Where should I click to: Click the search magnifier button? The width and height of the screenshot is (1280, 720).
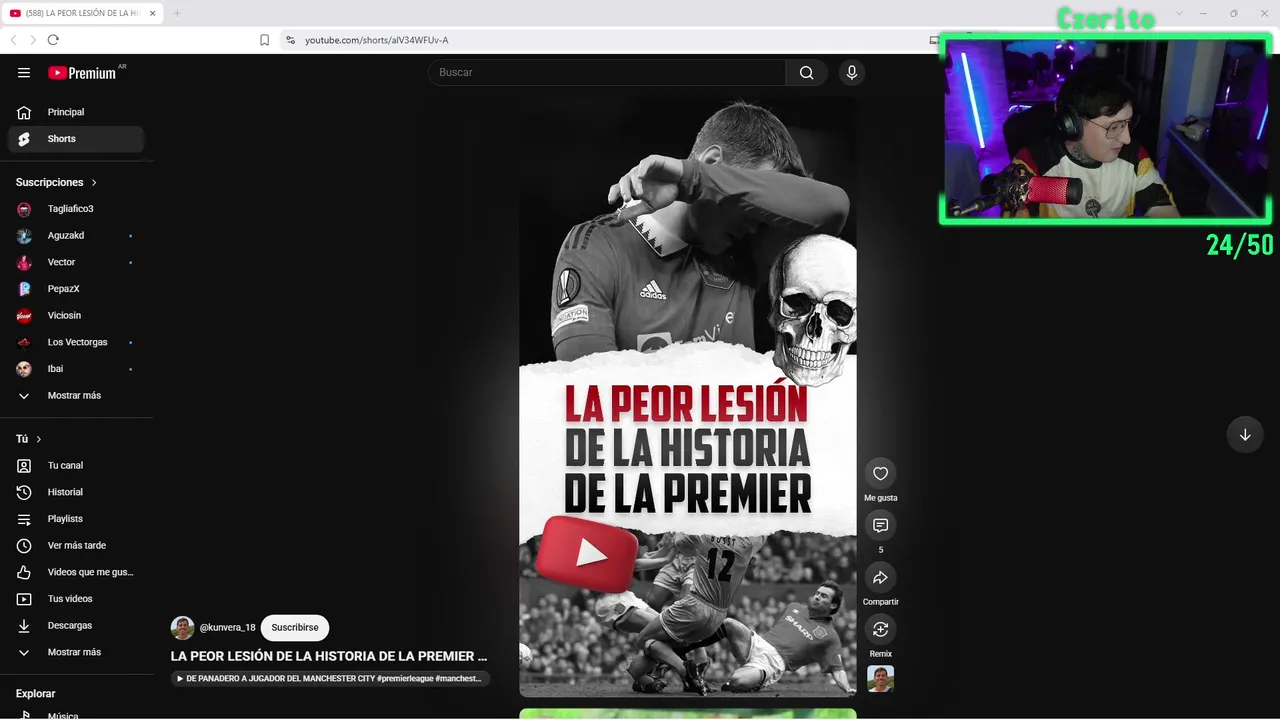click(807, 72)
